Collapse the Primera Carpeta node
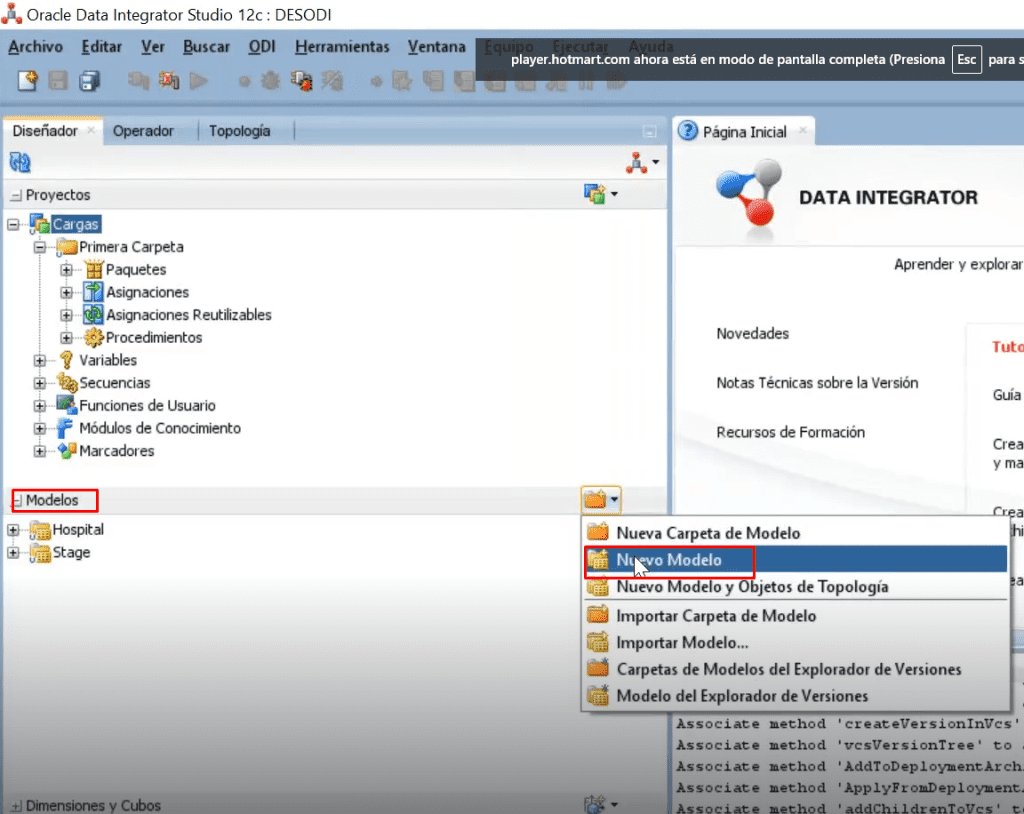 click(40, 247)
